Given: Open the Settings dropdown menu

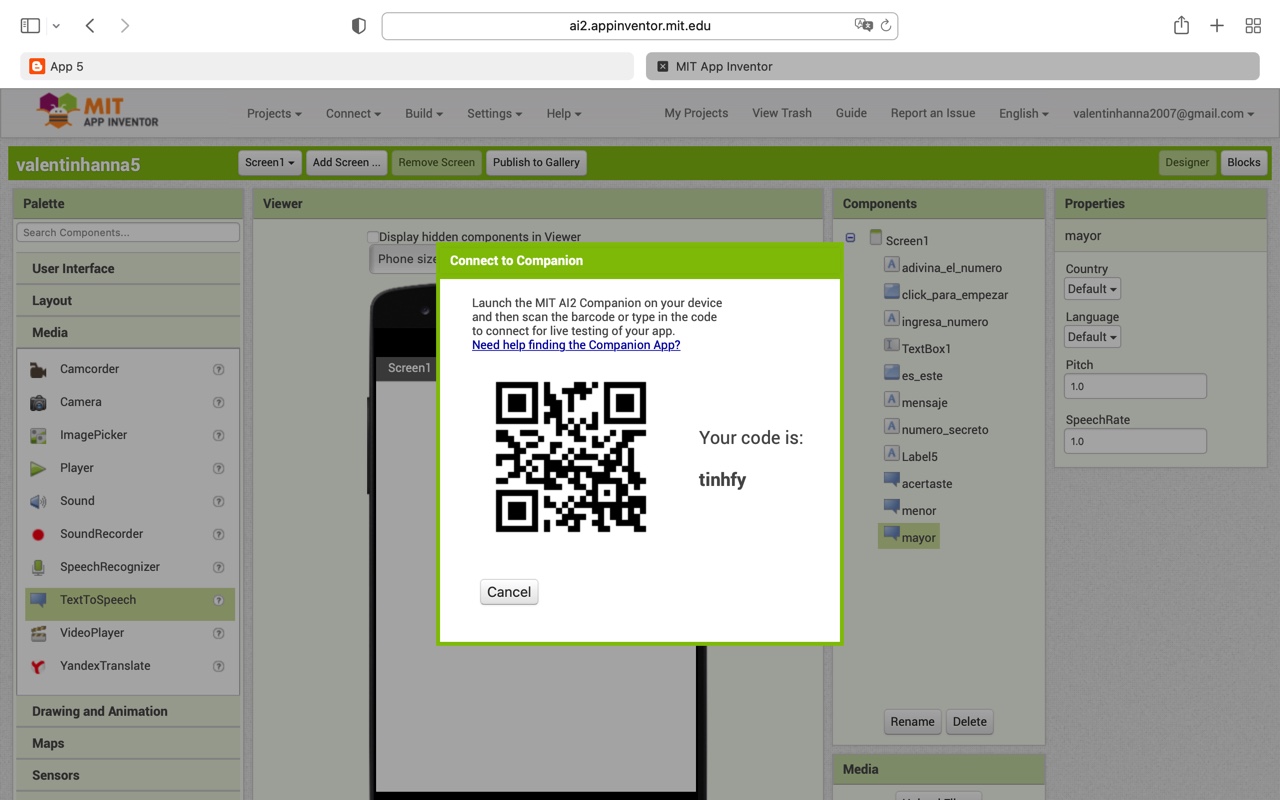Looking at the screenshot, I should click(494, 114).
